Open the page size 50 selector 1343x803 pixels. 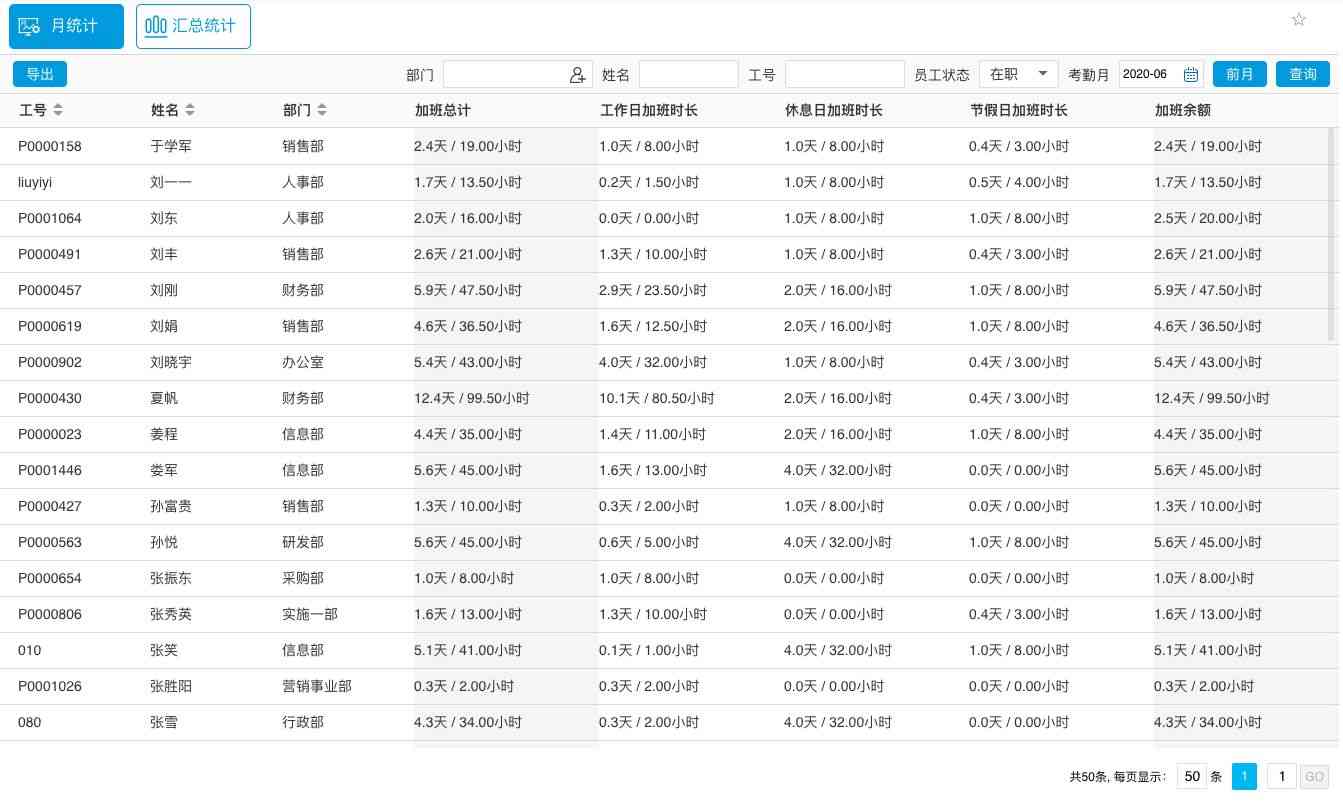click(1191, 776)
